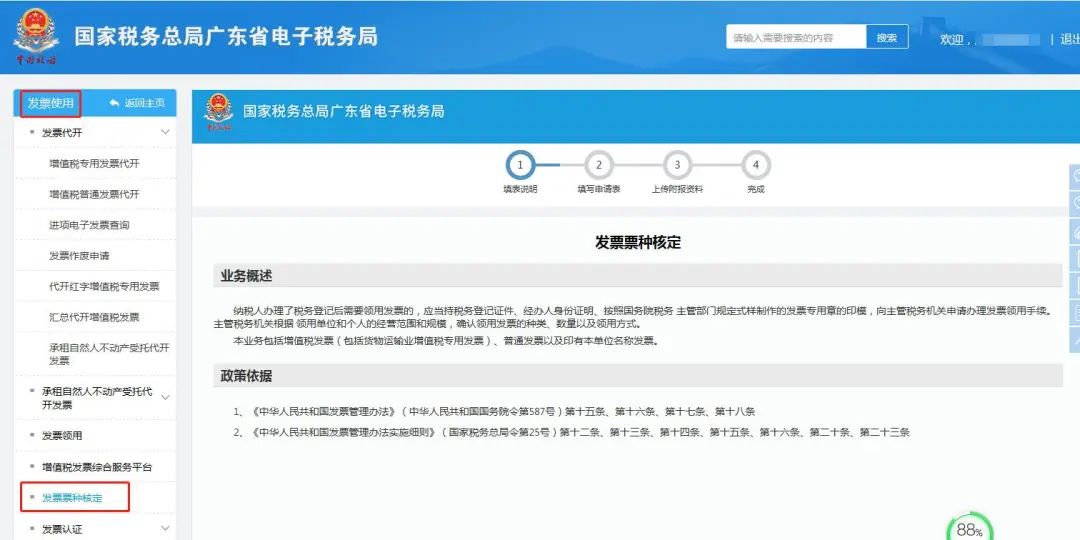Click the 政策依据 section heading
Image resolution: width=1080 pixels, height=540 pixels.
click(246, 376)
